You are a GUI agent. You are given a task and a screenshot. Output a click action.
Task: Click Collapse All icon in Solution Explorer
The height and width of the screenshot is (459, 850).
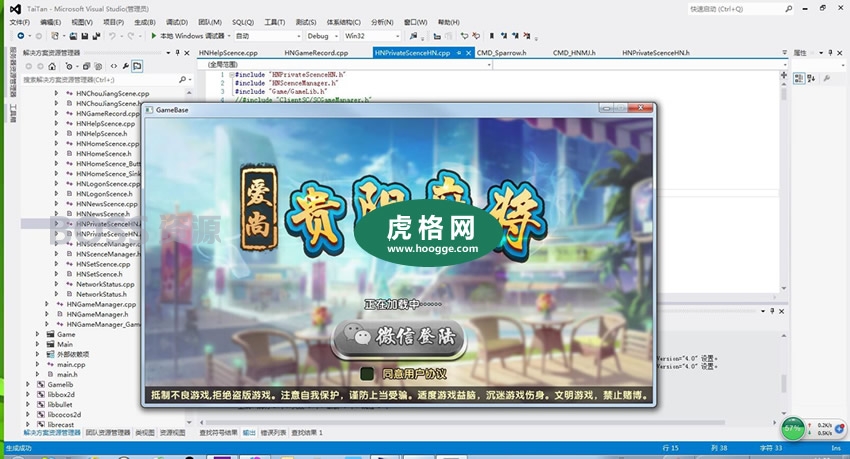click(86, 66)
